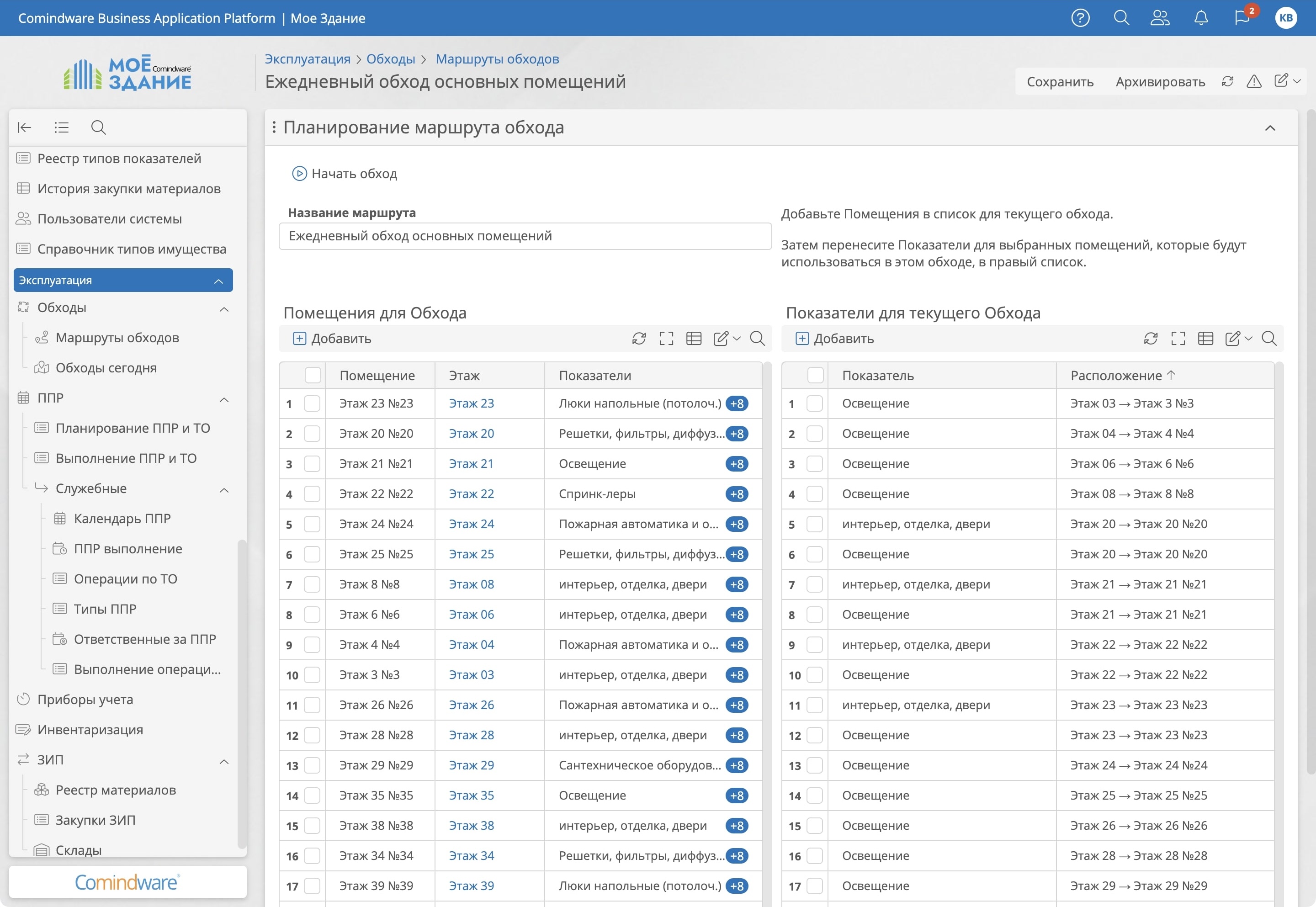Open column settings in Показатели table

point(1206,339)
